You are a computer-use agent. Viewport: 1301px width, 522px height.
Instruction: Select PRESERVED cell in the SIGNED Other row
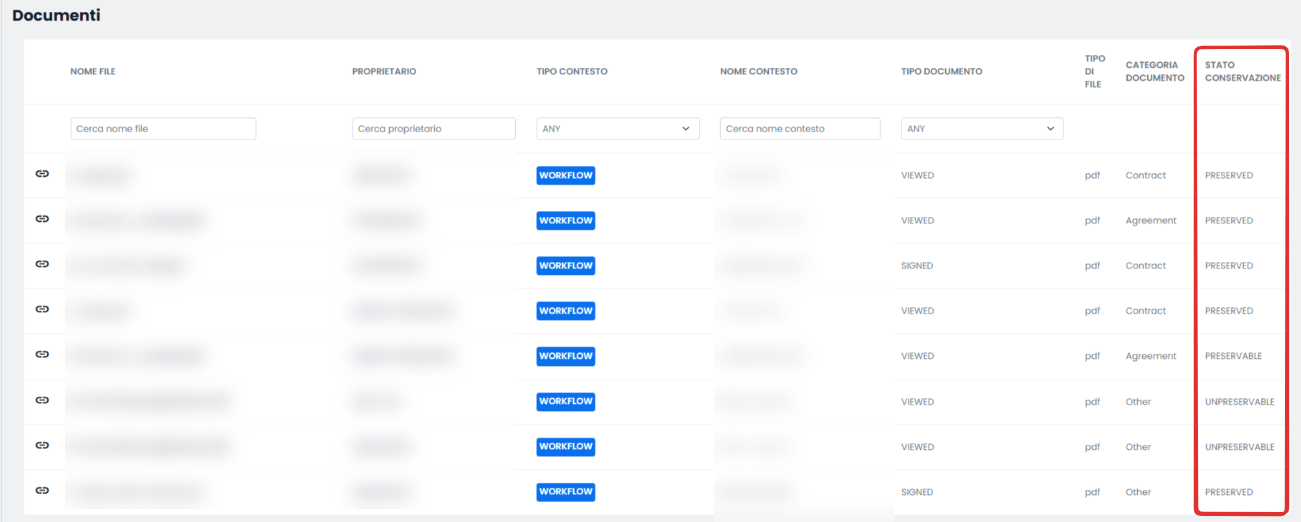[x=1229, y=492]
